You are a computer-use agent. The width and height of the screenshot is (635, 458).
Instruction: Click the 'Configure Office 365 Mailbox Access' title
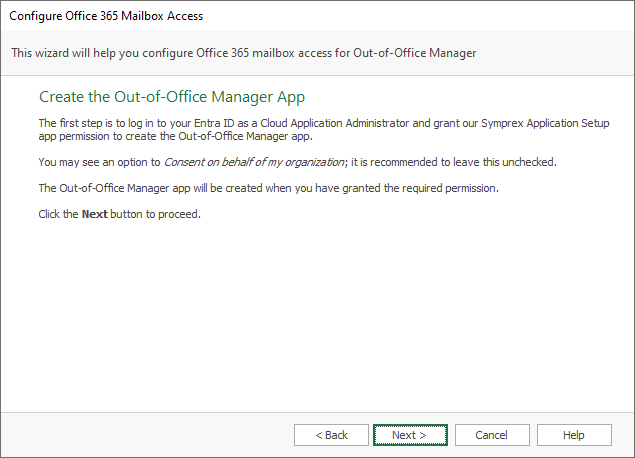pos(106,16)
